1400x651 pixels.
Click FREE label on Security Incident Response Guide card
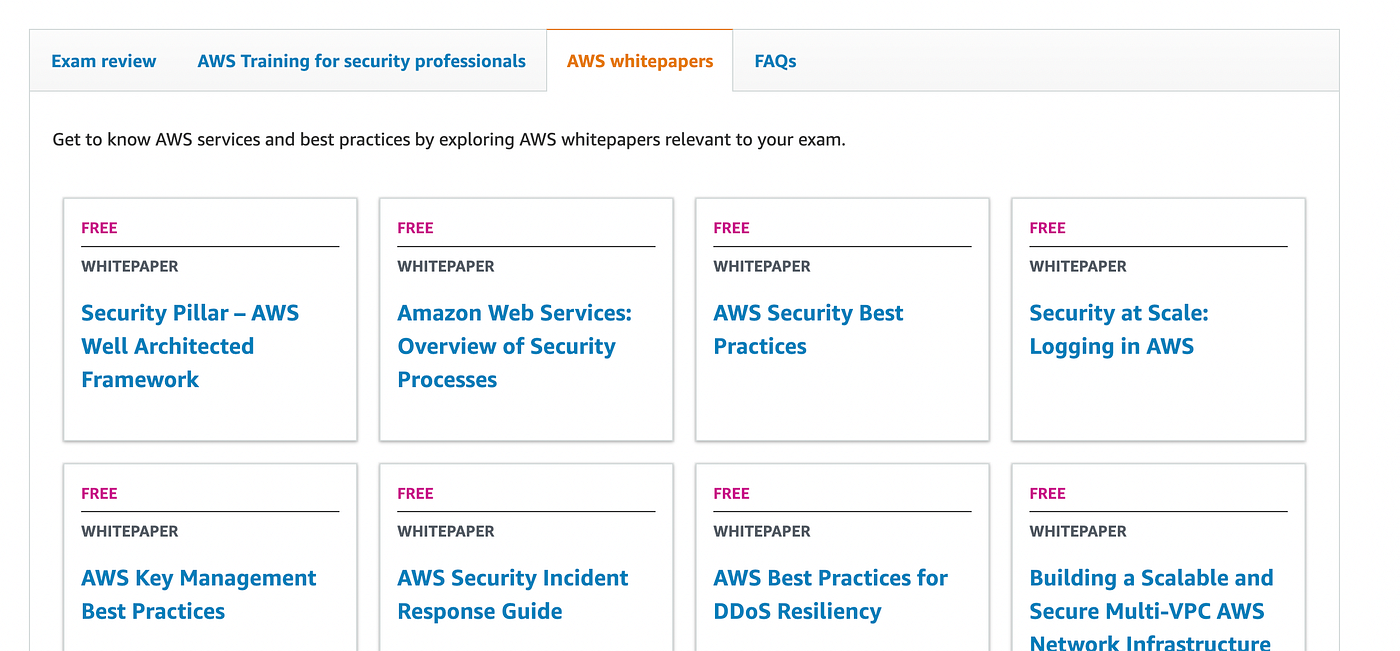415,493
